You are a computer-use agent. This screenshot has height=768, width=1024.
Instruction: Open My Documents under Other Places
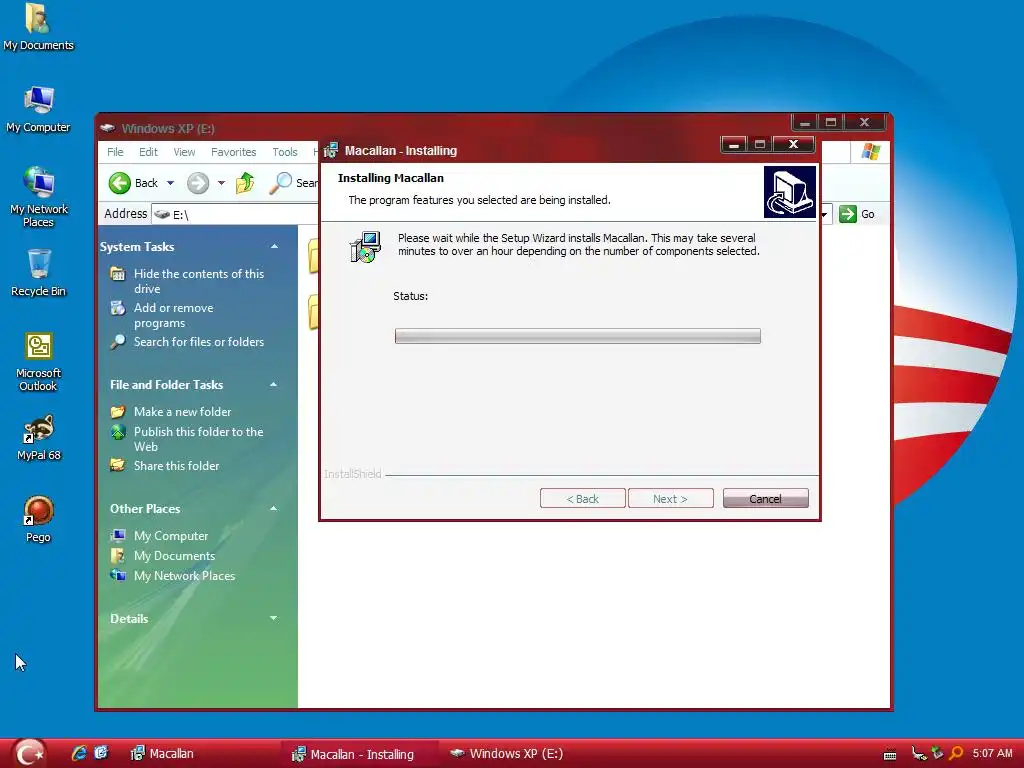point(174,556)
